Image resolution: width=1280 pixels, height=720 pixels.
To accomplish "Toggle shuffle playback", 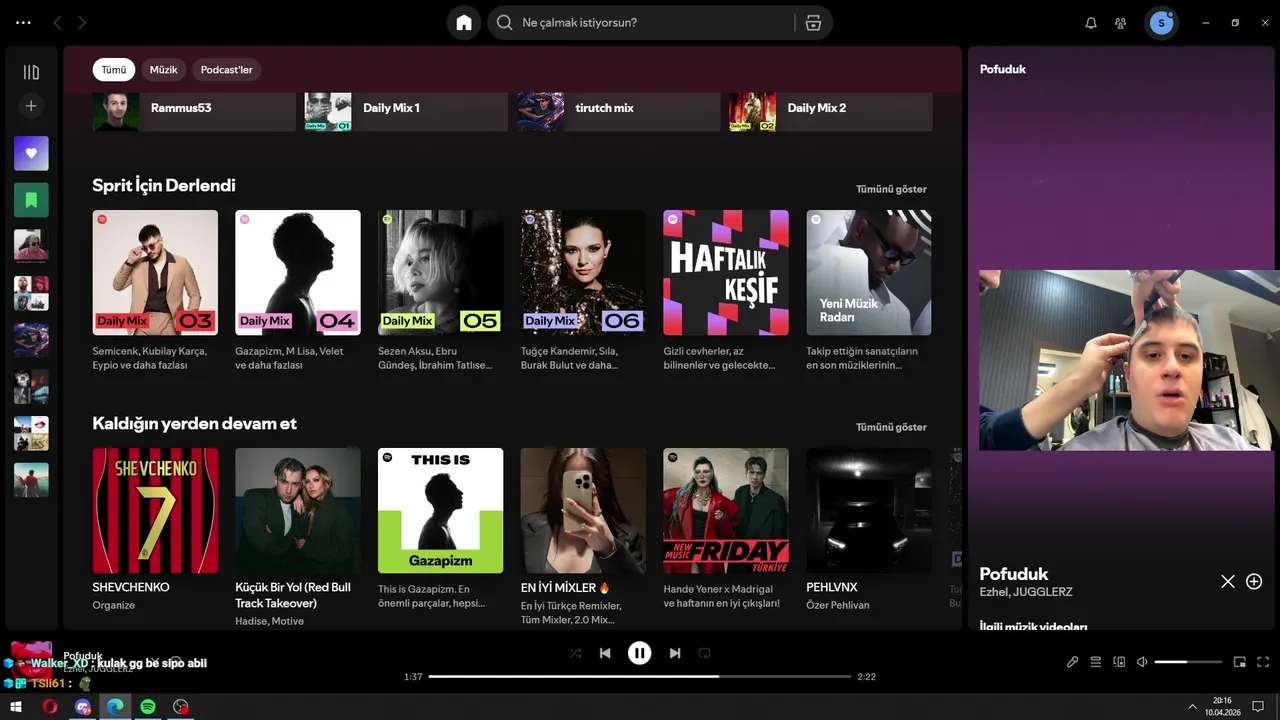I will [575, 653].
